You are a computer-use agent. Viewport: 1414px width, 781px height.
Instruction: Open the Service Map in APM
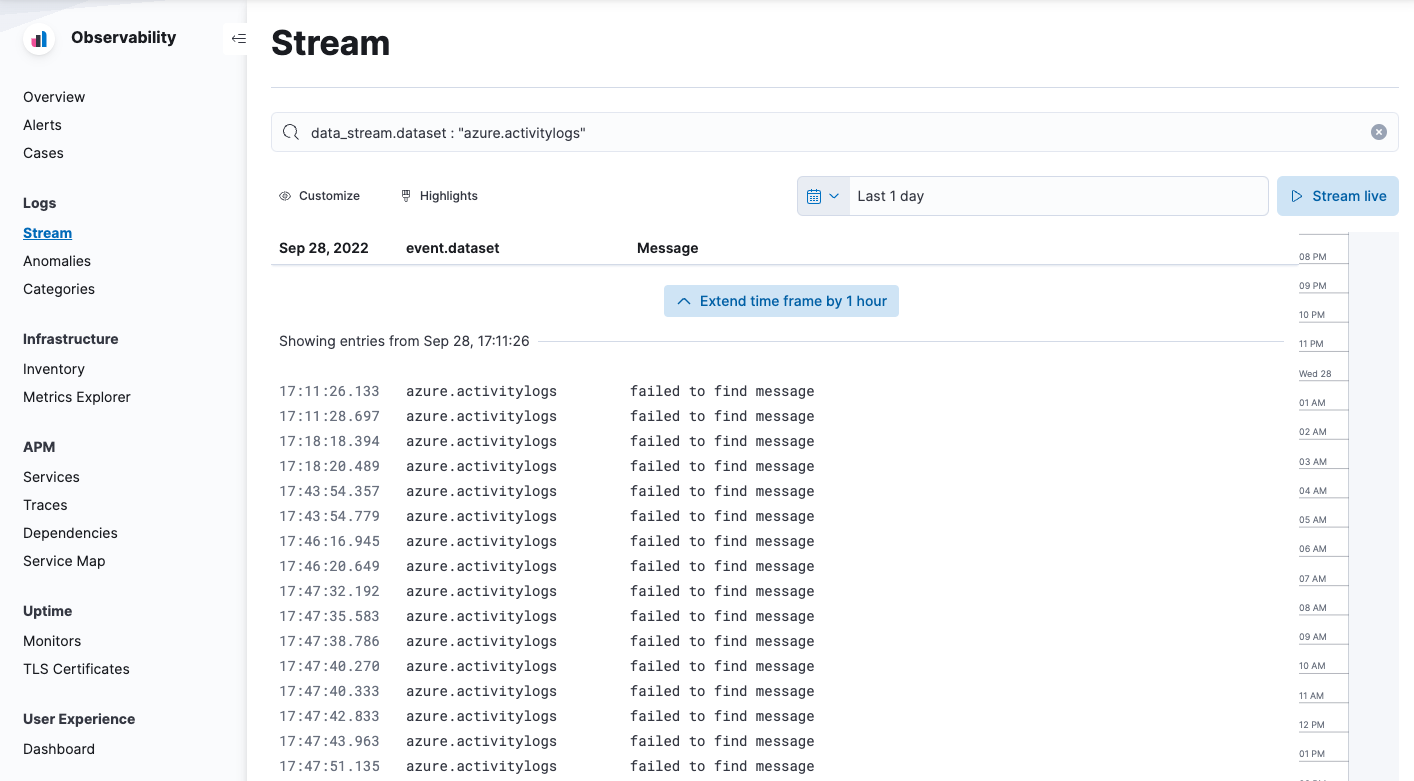(63, 560)
